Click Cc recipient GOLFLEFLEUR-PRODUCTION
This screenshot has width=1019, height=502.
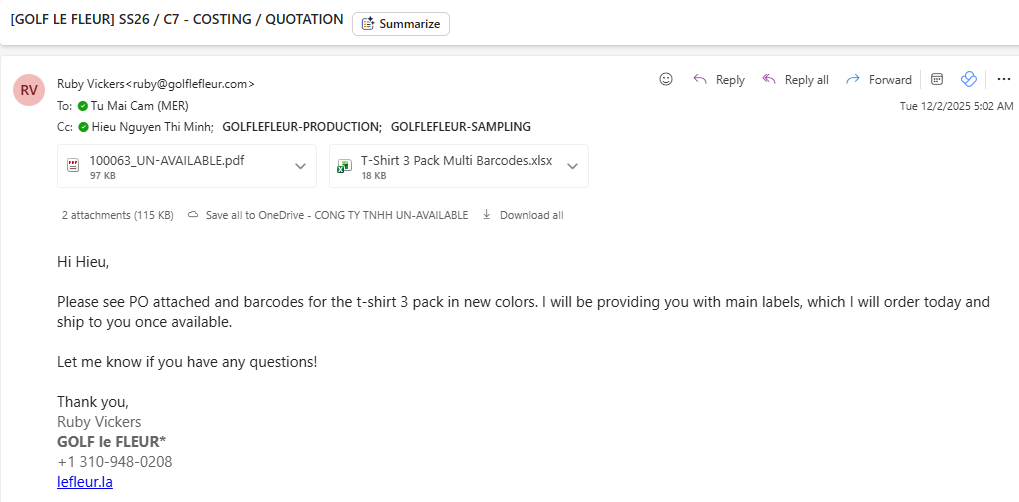(301, 127)
